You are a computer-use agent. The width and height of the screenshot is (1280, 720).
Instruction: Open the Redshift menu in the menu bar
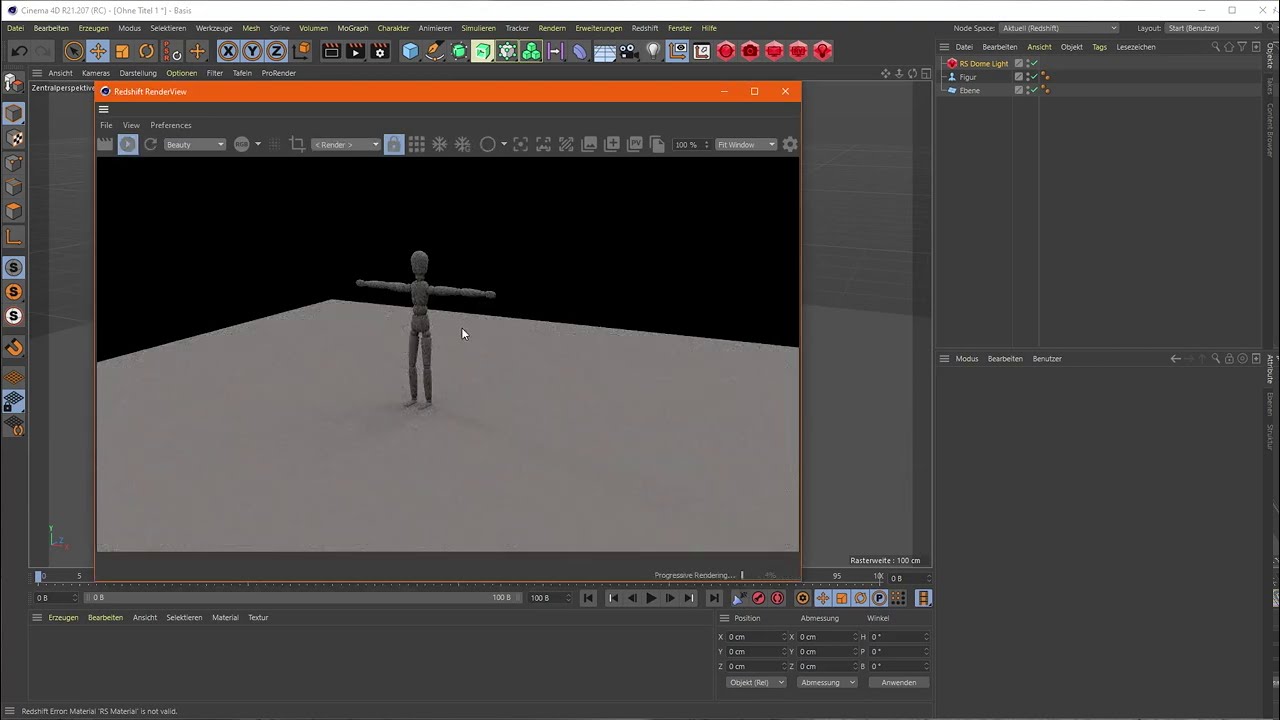tap(645, 28)
